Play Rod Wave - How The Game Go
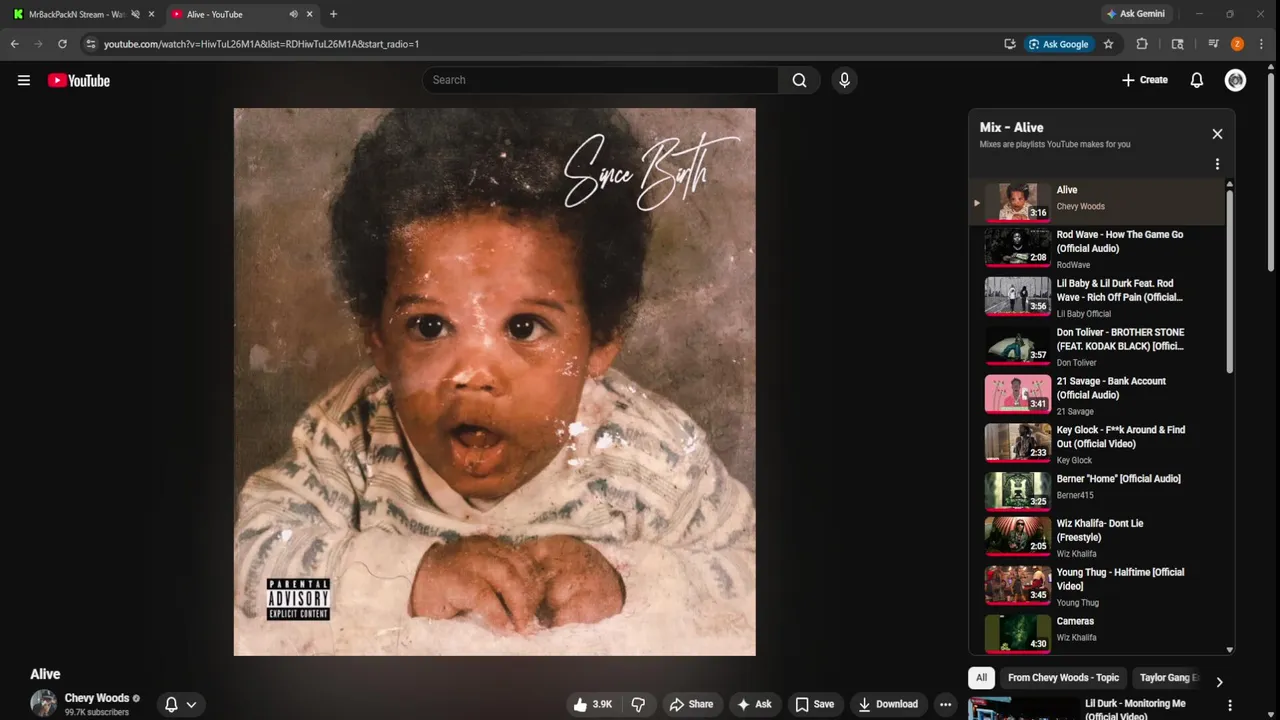 [1097, 249]
